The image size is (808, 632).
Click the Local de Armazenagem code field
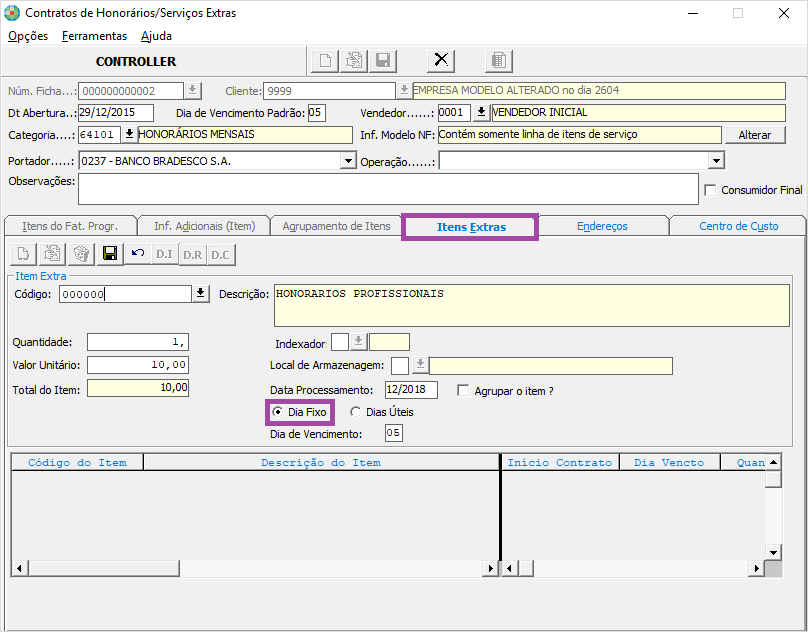tap(400, 365)
